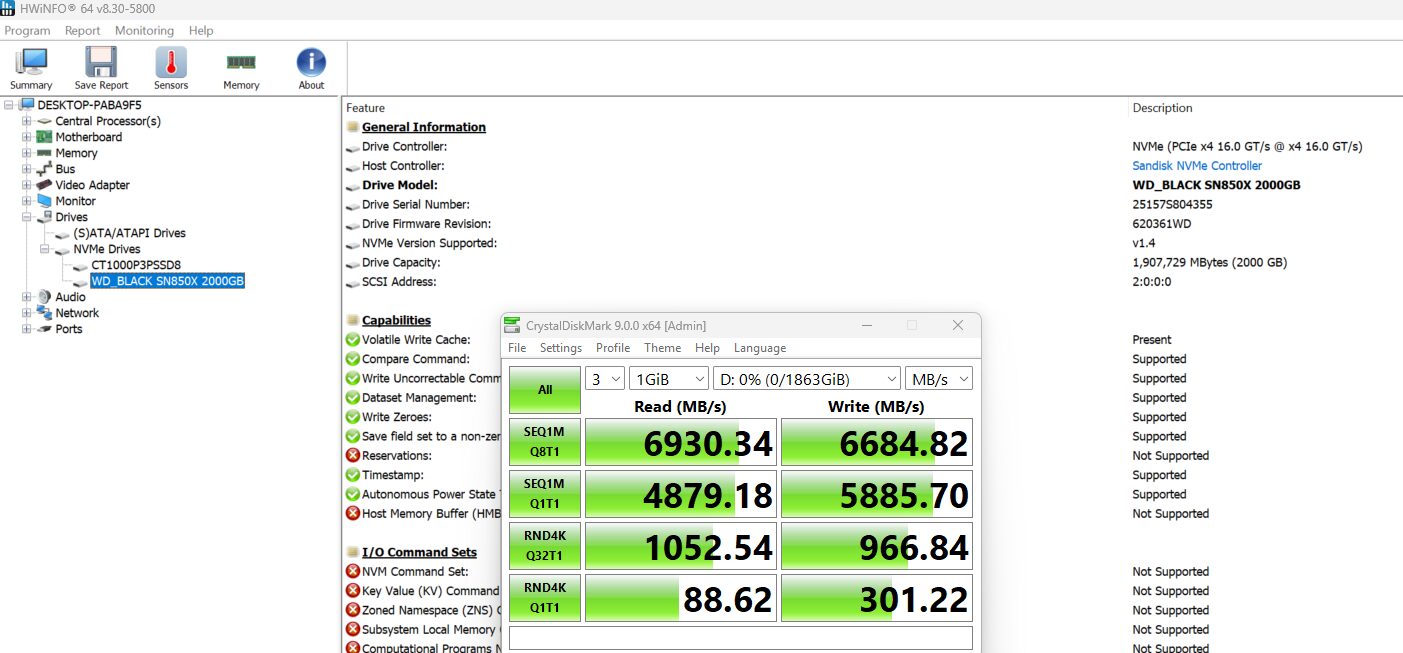Open the Program menu in HWiNFO
Viewport: 1403px width, 653px height.
[27, 31]
